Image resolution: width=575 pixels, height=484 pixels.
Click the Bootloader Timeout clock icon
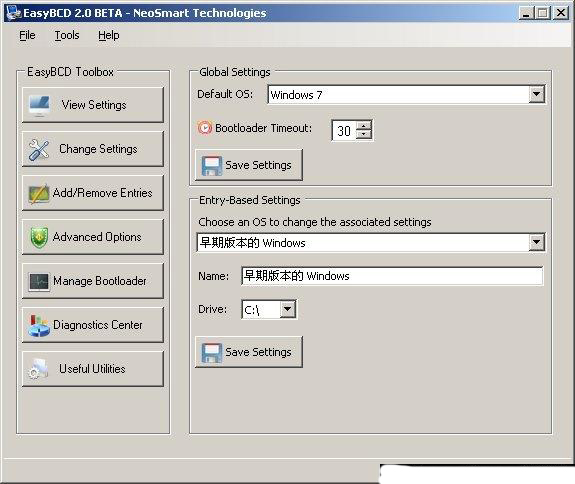tap(205, 128)
